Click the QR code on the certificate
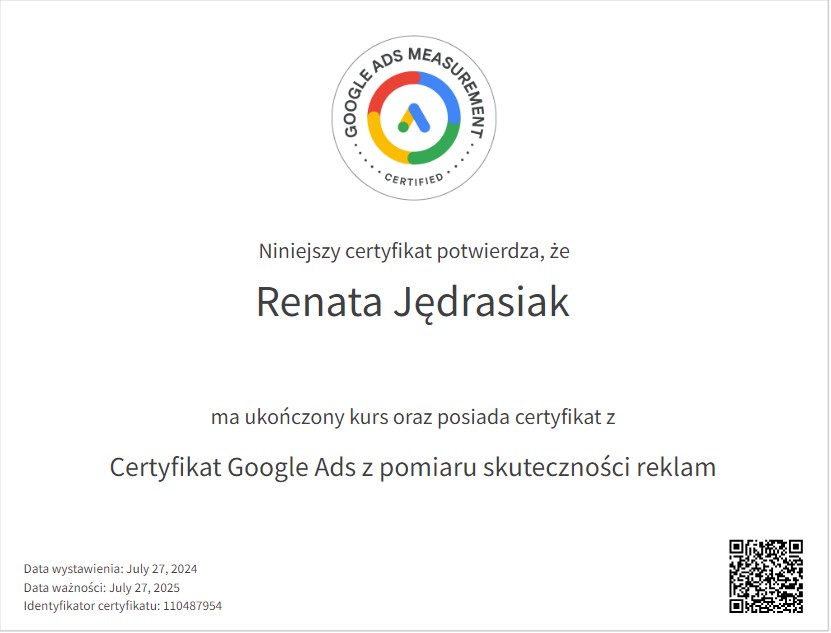The height and width of the screenshot is (633, 831). (x=766, y=575)
